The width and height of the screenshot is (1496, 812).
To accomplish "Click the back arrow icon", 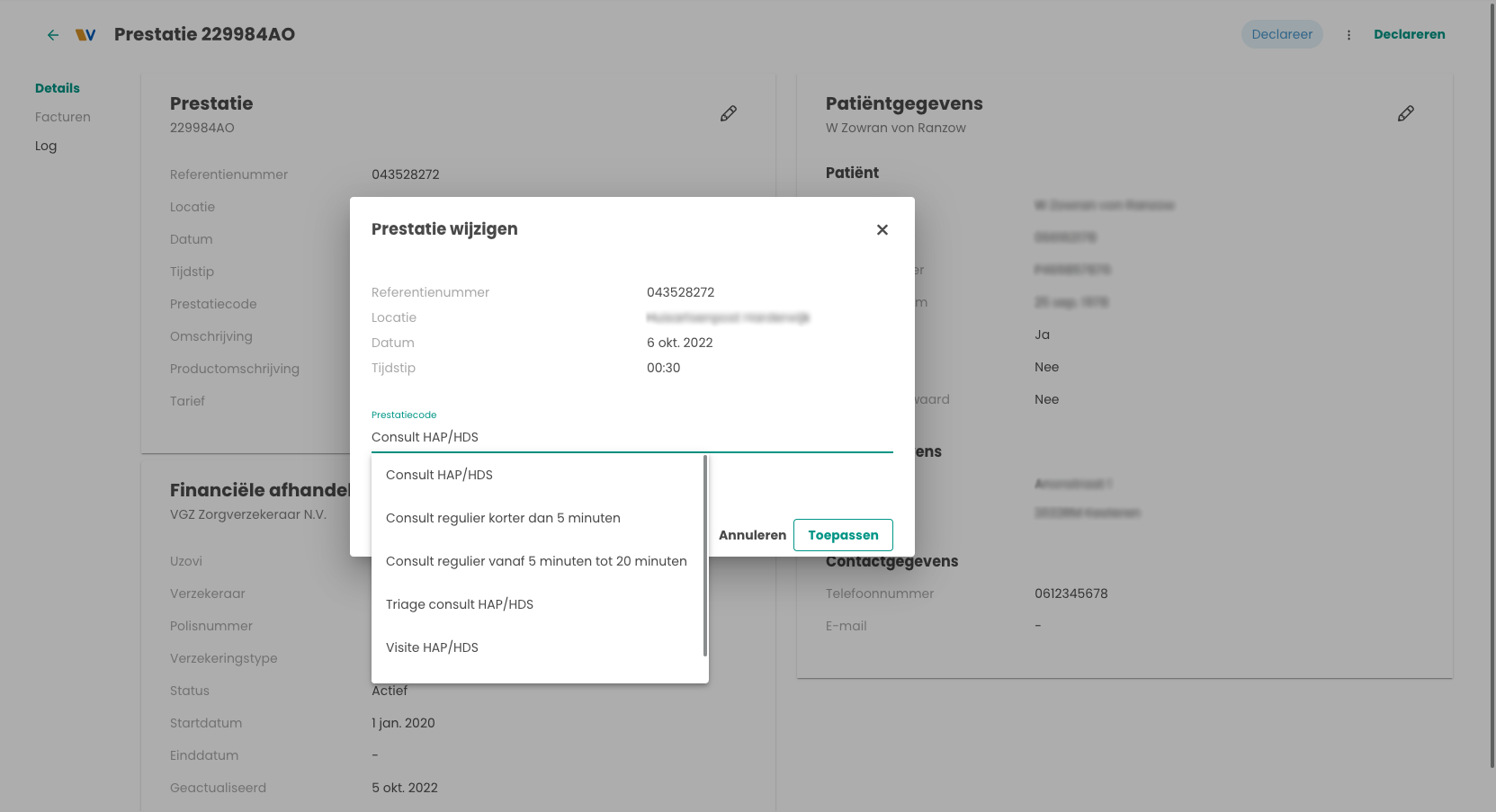I will tap(53, 35).
